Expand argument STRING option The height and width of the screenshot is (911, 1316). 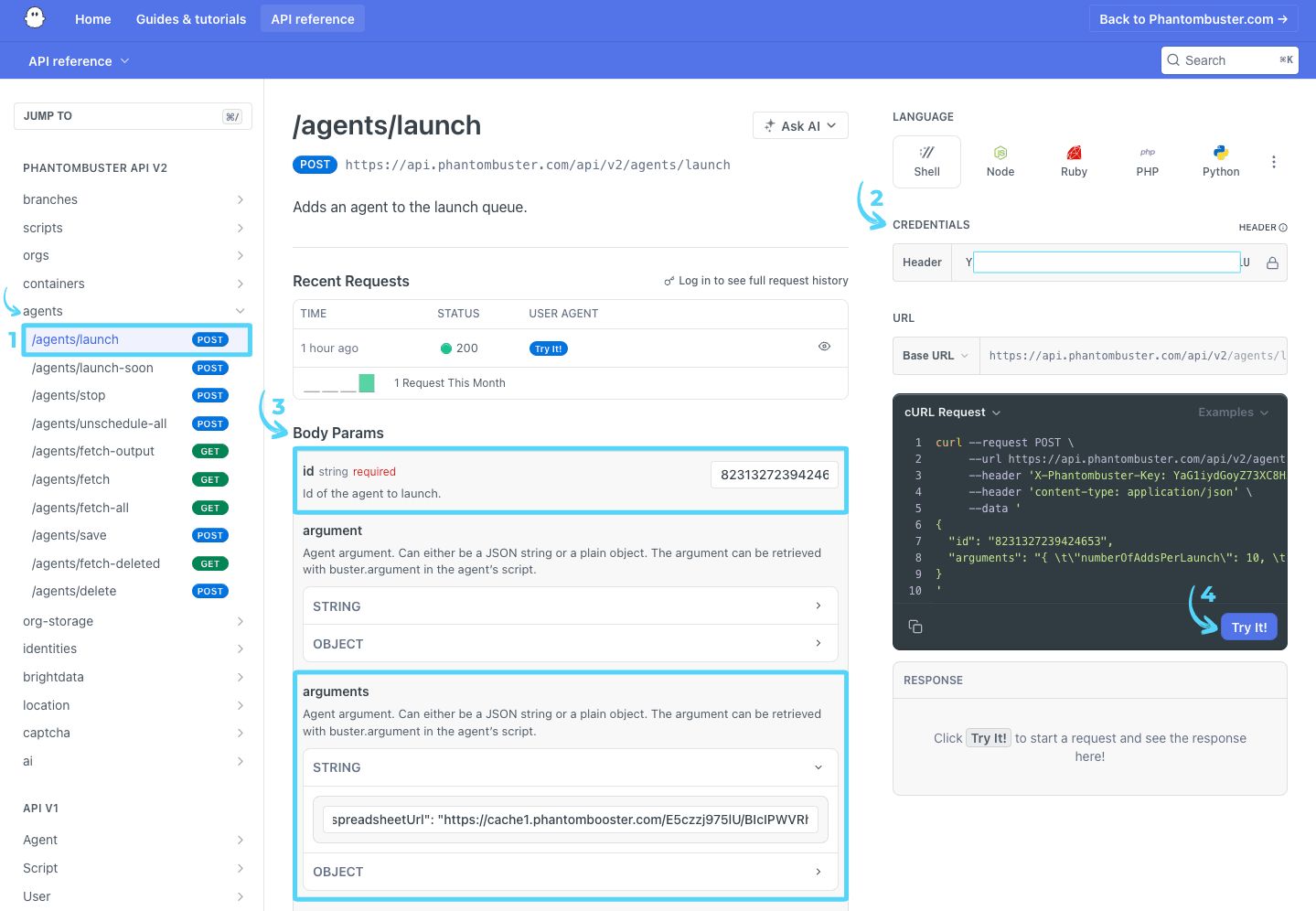pos(570,606)
